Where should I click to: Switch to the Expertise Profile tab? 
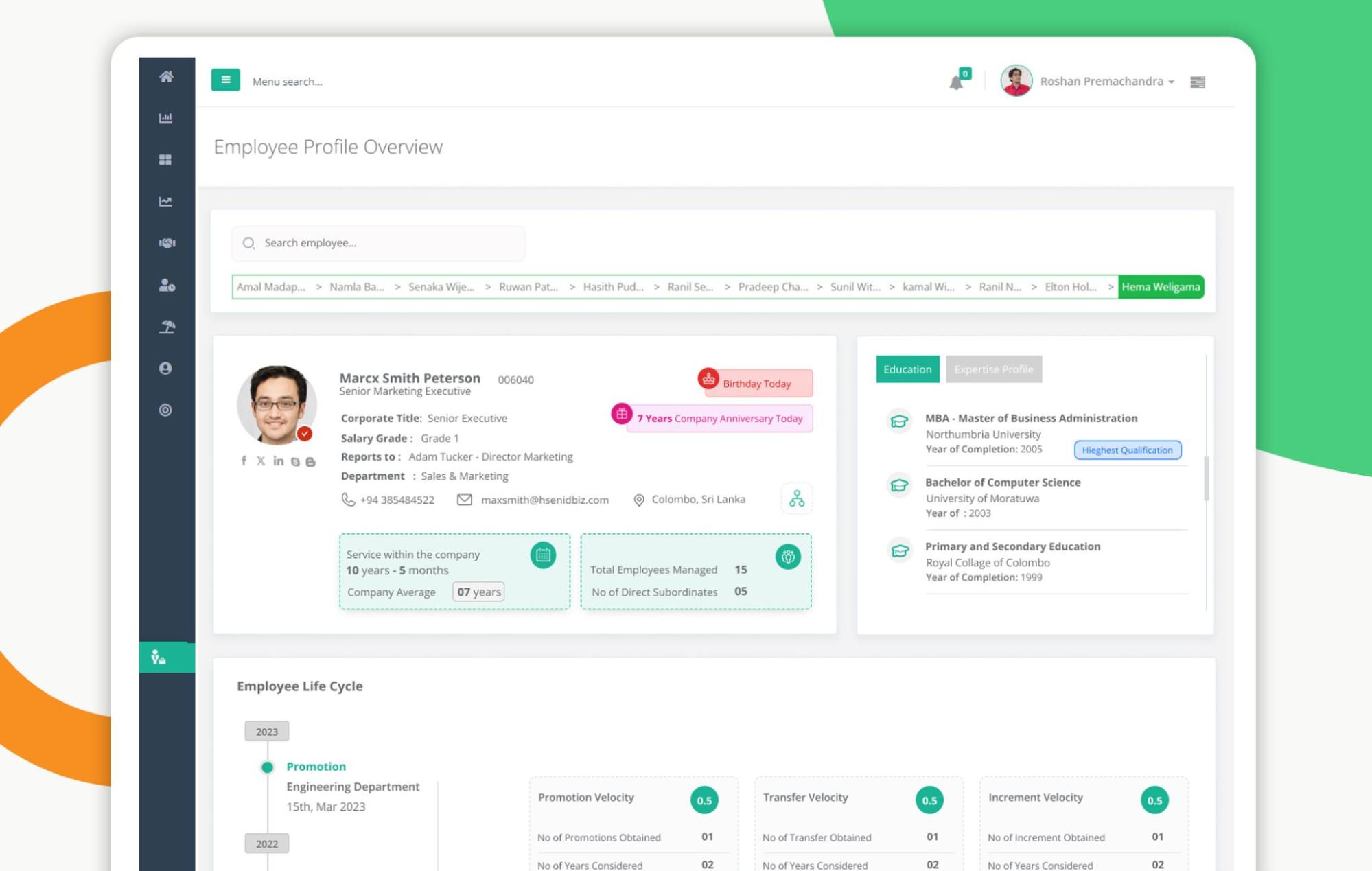(994, 369)
